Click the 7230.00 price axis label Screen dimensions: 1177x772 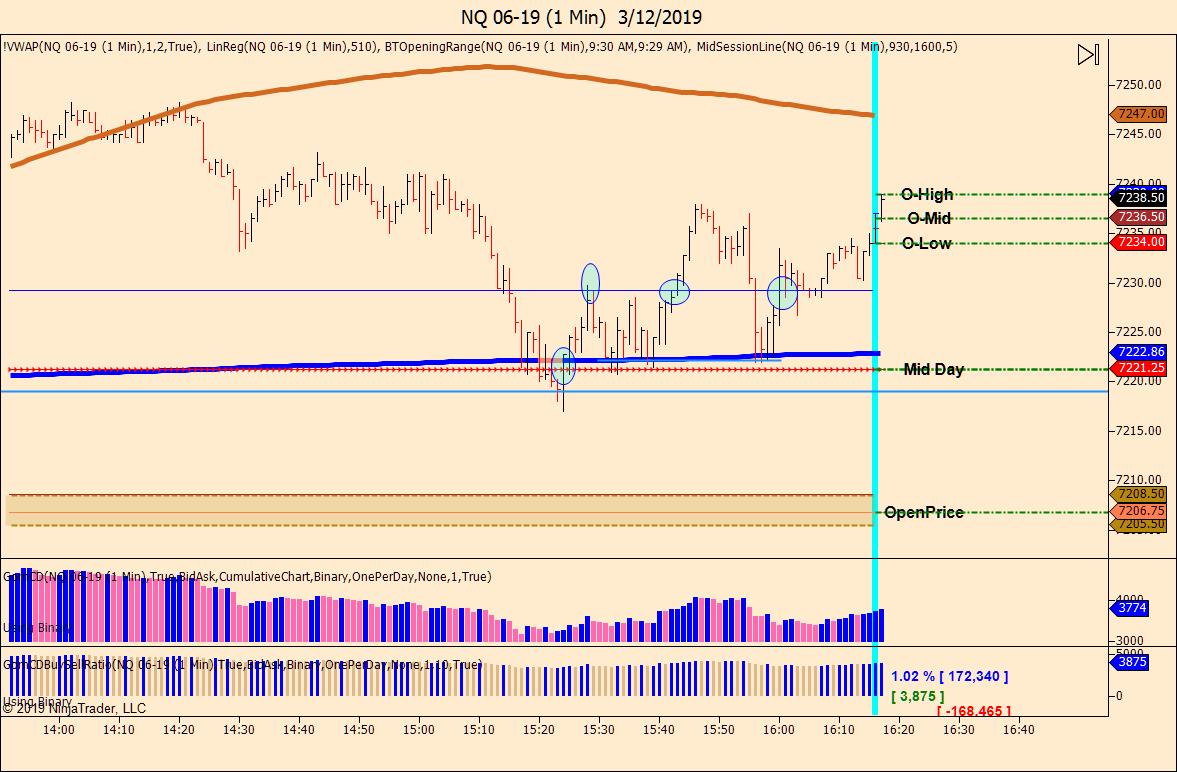coord(1139,283)
